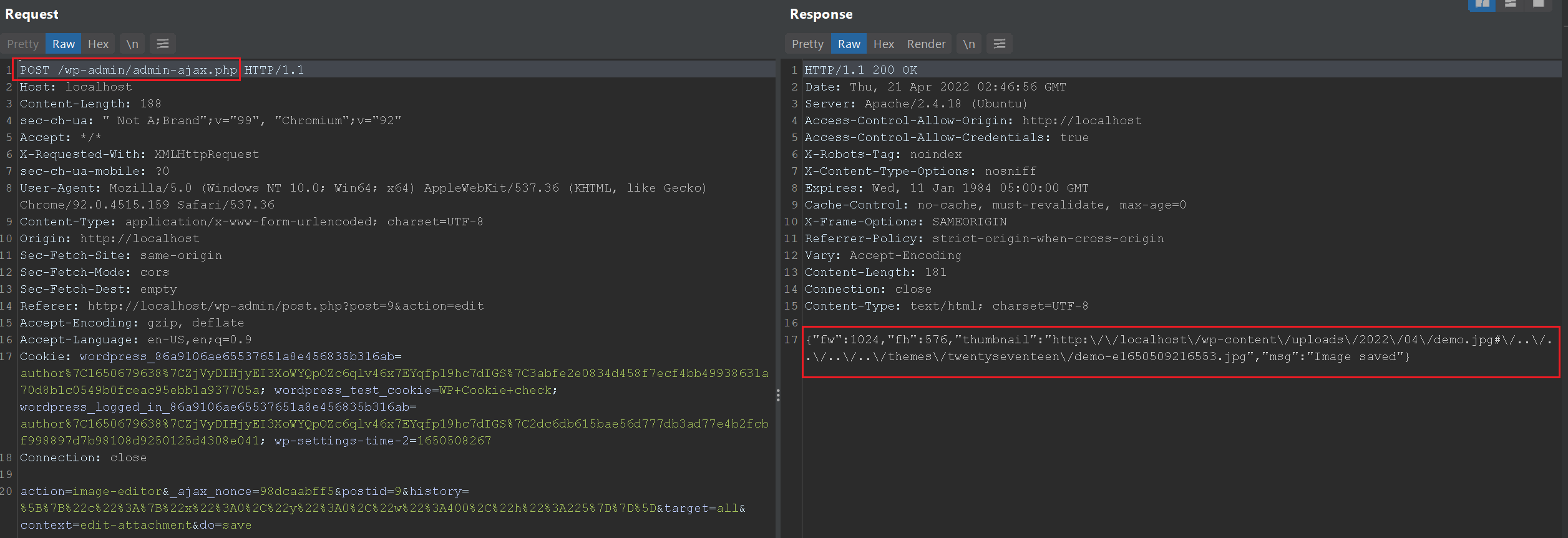The width and height of the screenshot is (1568, 538).
Task: Click 'X-Requested-With: XMLHttpRequest' header
Action: (x=139, y=154)
